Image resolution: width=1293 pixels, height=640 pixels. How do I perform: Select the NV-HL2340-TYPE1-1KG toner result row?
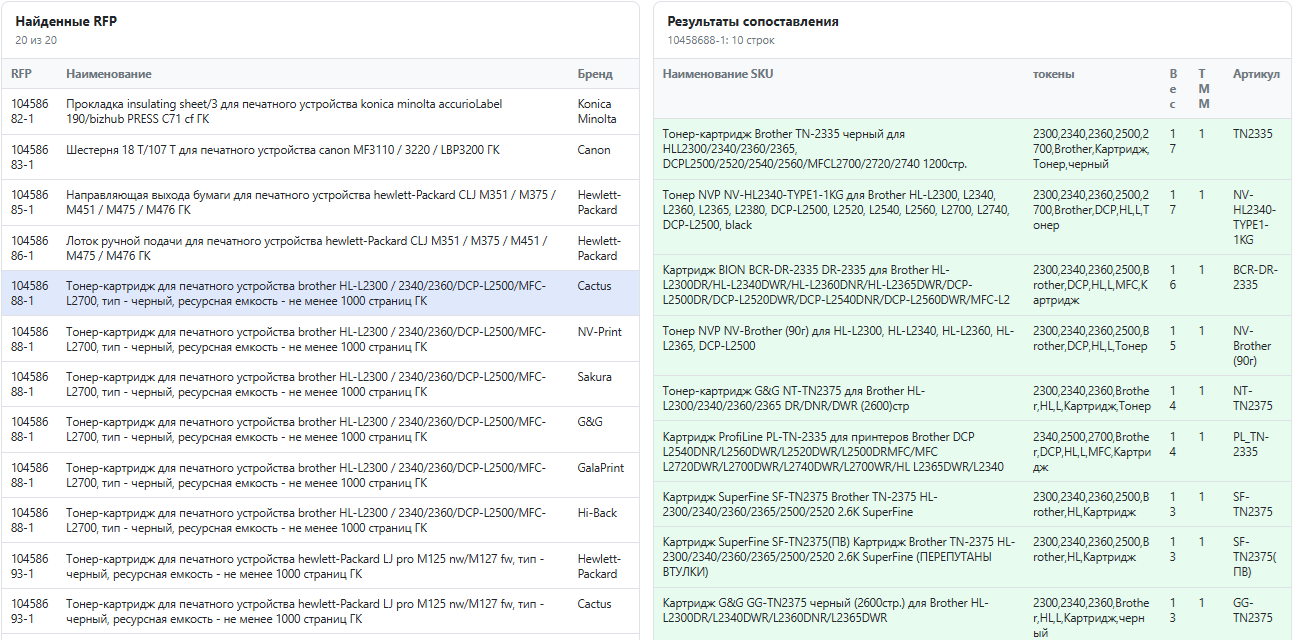pyautogui.click(x=973, y=217)
